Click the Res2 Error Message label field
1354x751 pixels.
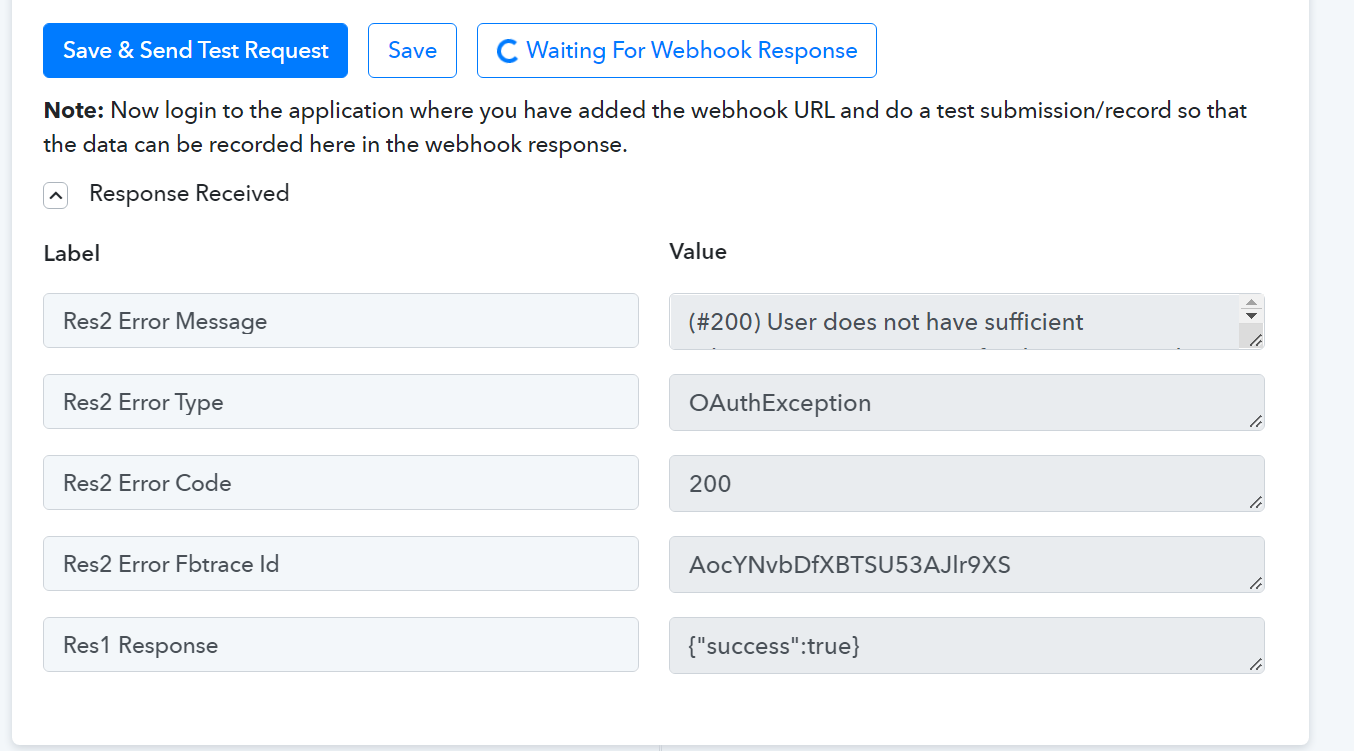point(341,321)
